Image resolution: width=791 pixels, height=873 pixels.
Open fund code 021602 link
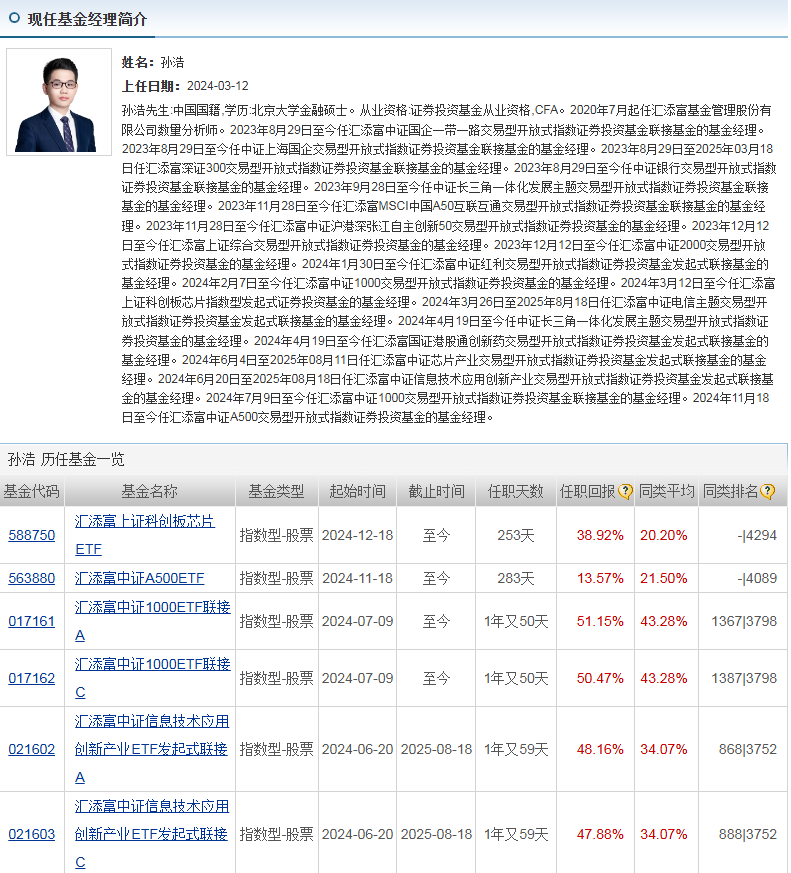(x=32, y=749)
